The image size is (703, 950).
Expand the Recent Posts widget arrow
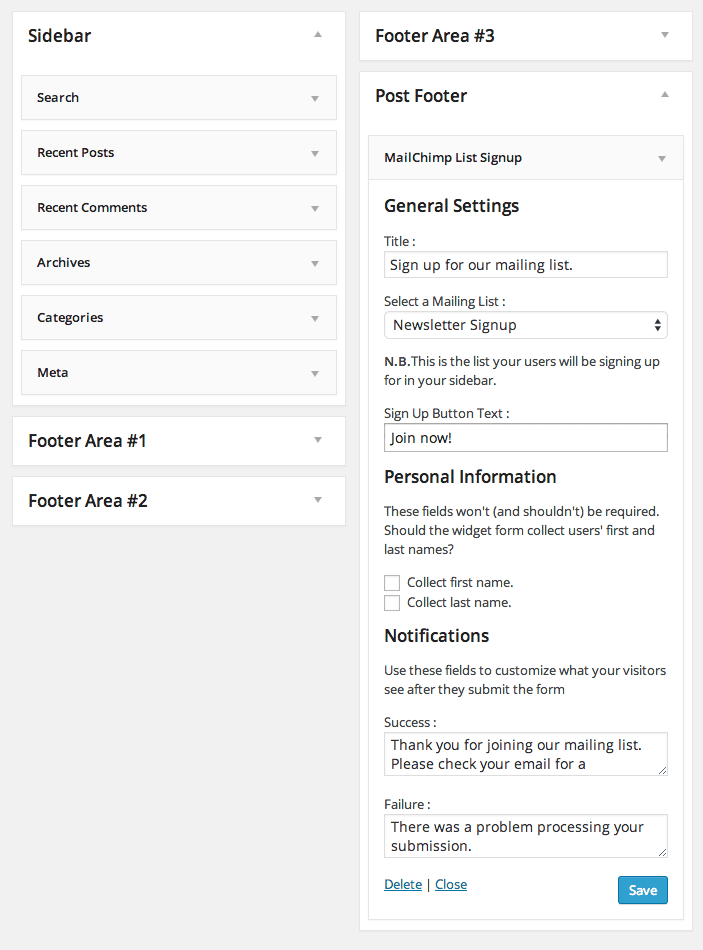[315, 153]
